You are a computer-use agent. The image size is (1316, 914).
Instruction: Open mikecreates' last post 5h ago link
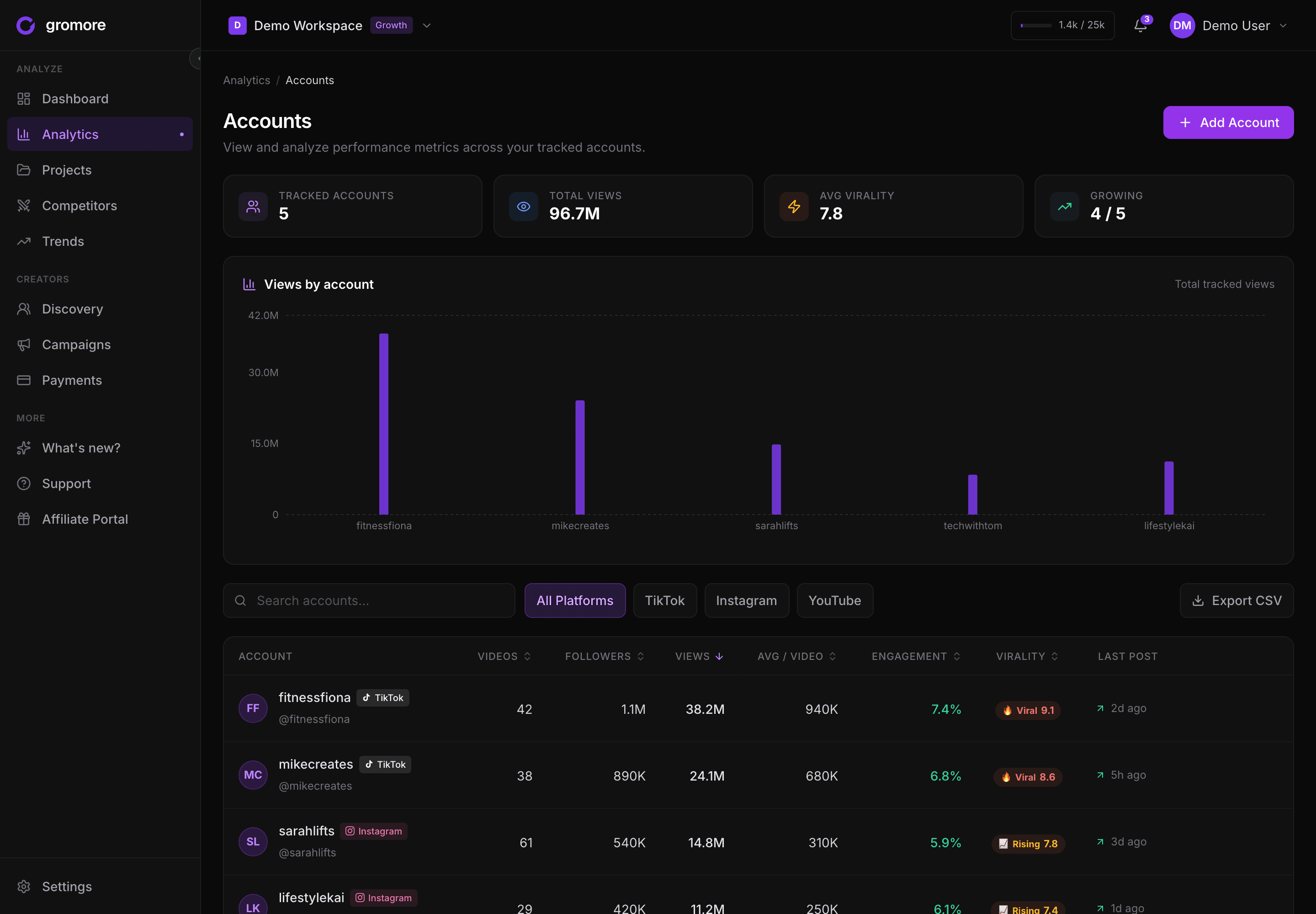(1121, 775)
